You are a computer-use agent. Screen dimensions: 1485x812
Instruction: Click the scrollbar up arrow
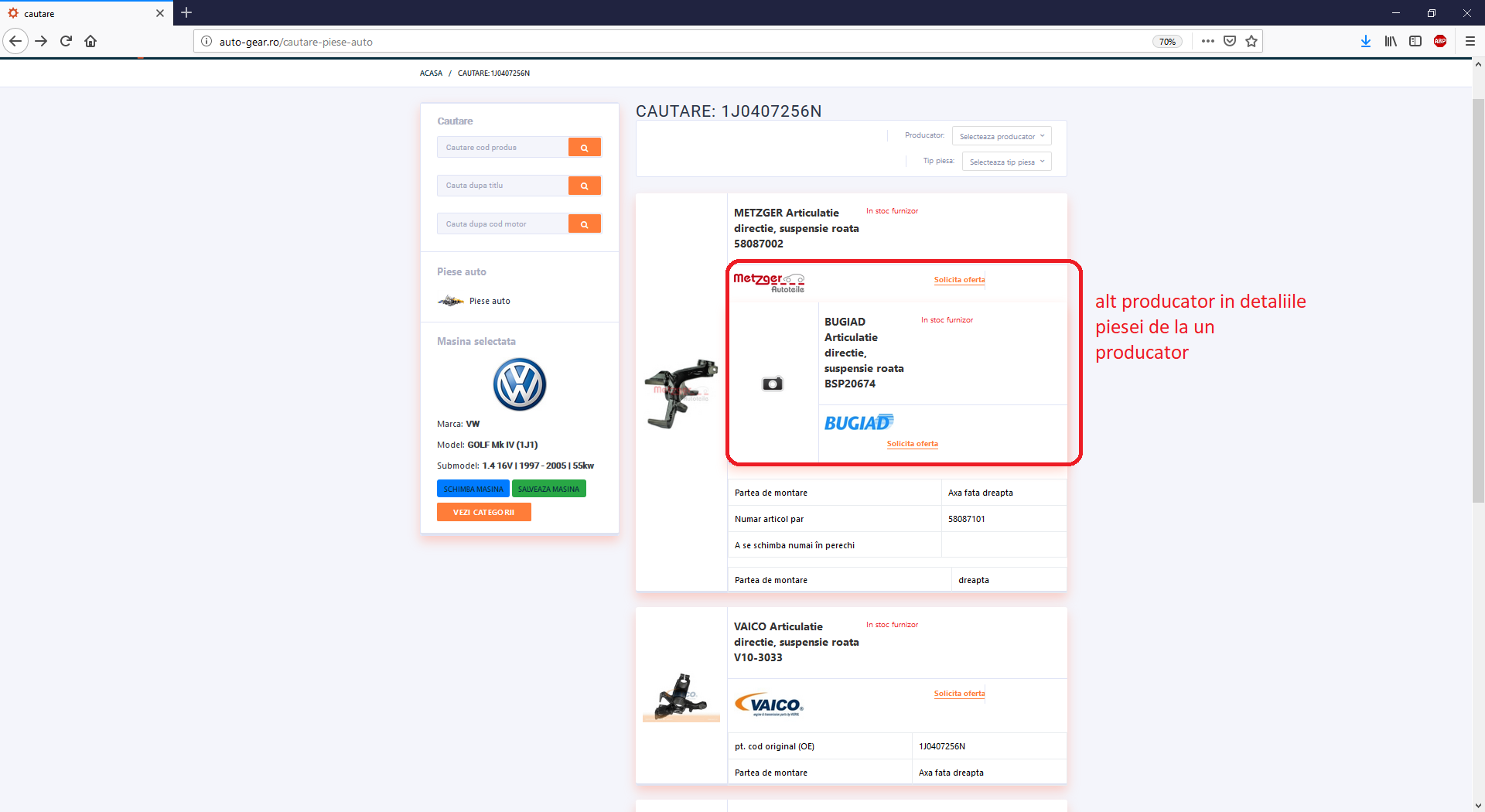pos(1478,65)
